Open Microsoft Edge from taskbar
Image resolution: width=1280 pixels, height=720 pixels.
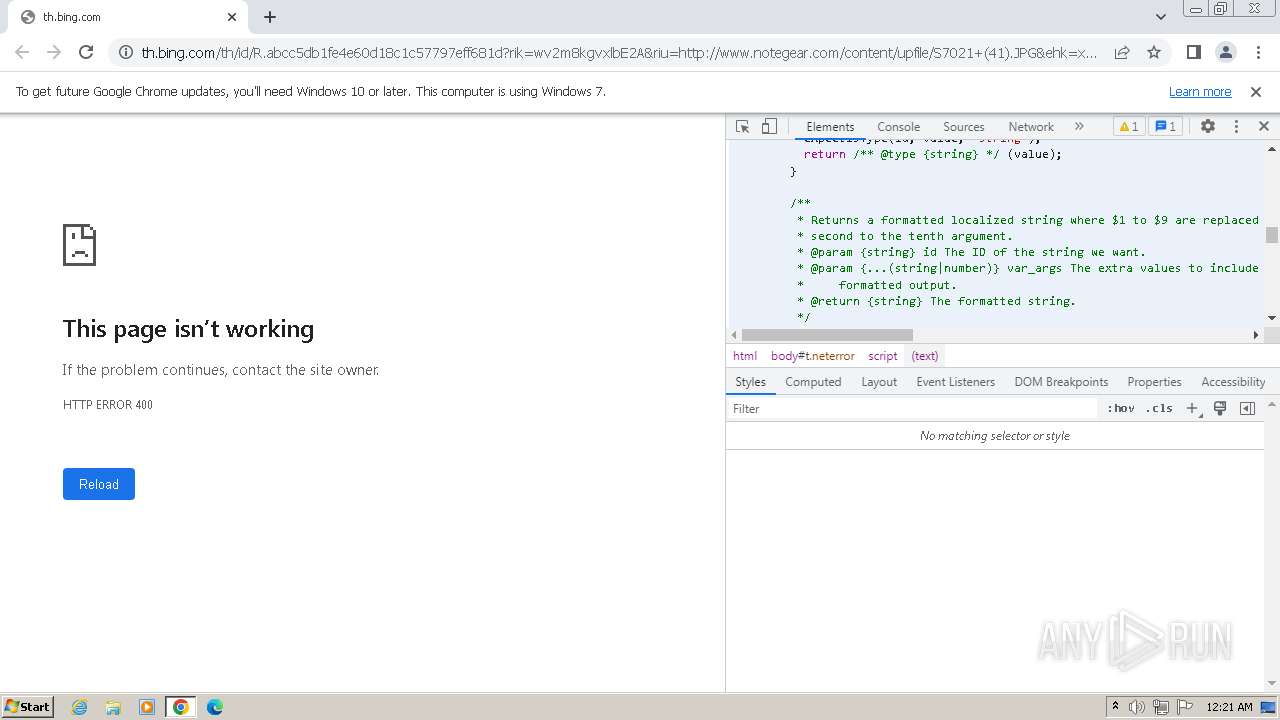[214, 707]
